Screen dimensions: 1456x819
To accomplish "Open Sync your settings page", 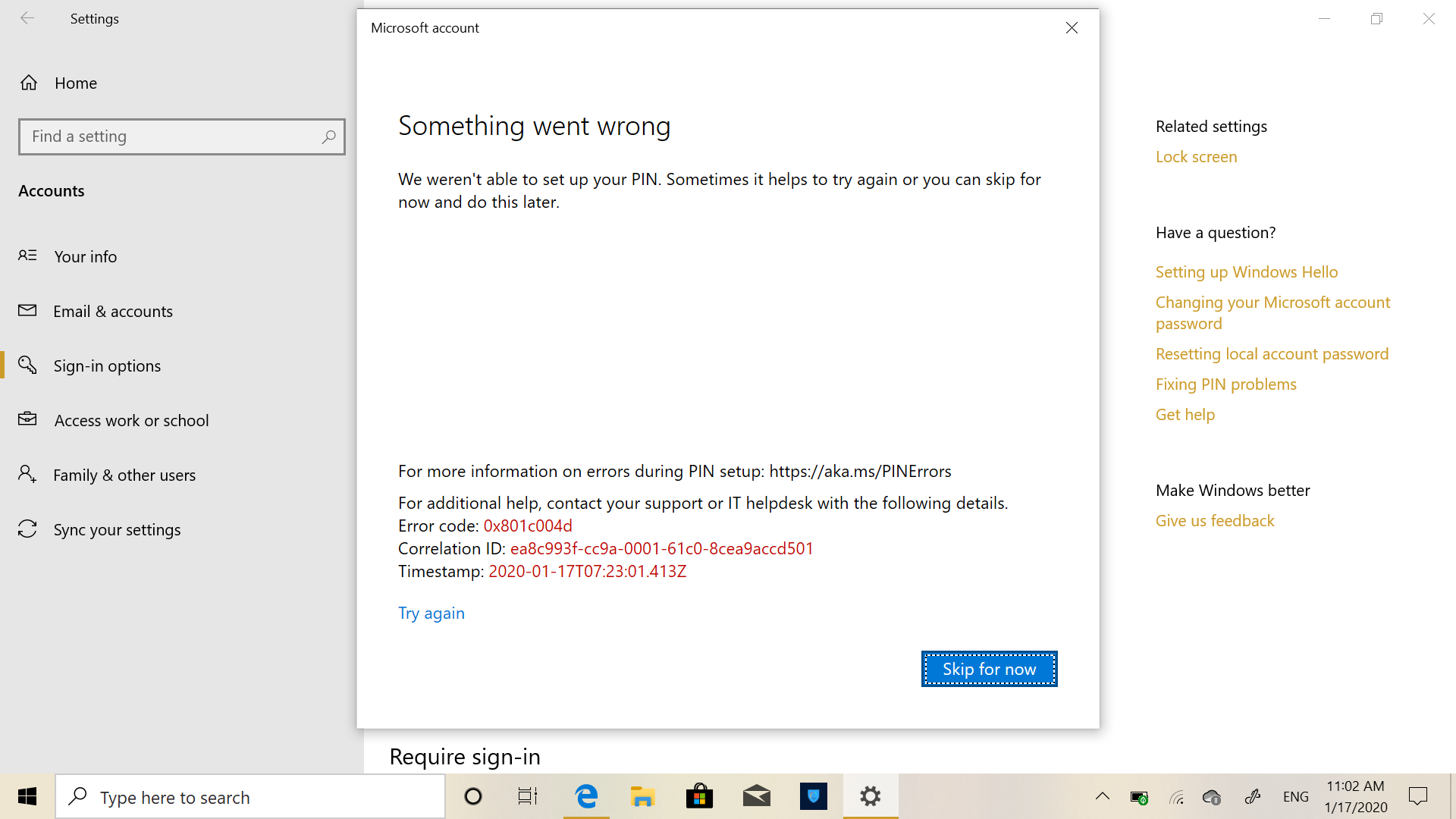I will point(117,529).
